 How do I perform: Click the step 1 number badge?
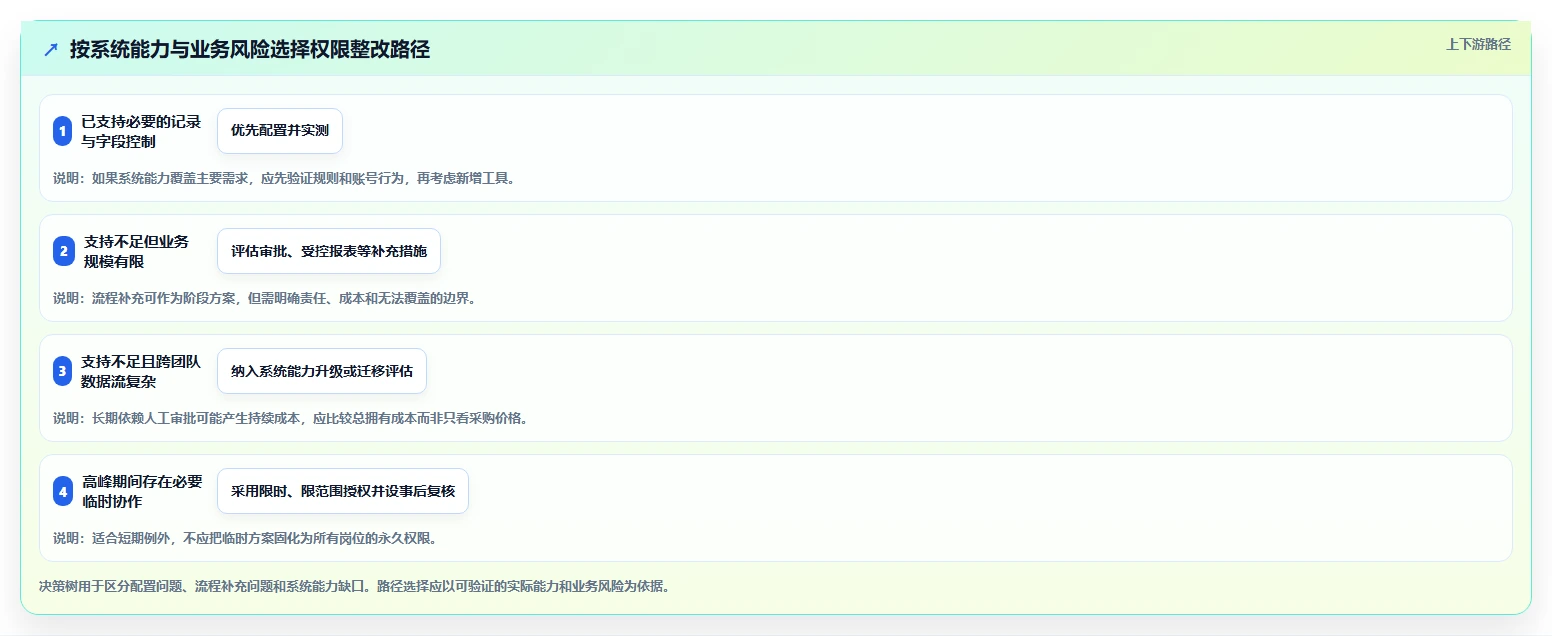63,131
